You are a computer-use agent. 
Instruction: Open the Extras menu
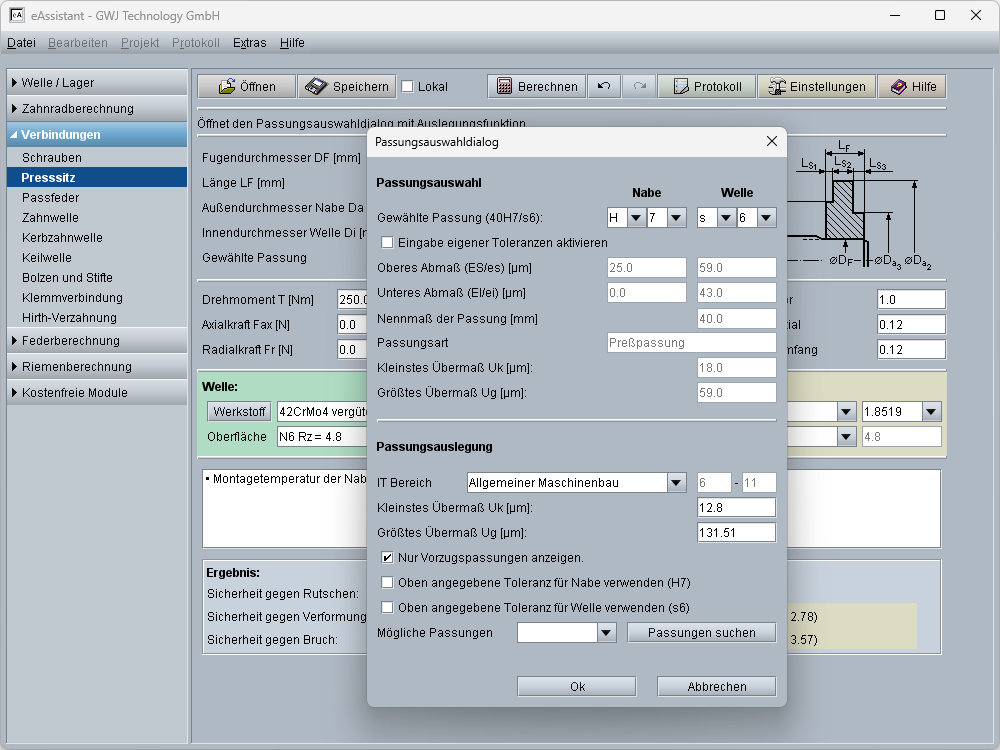[x=249, y=43]
